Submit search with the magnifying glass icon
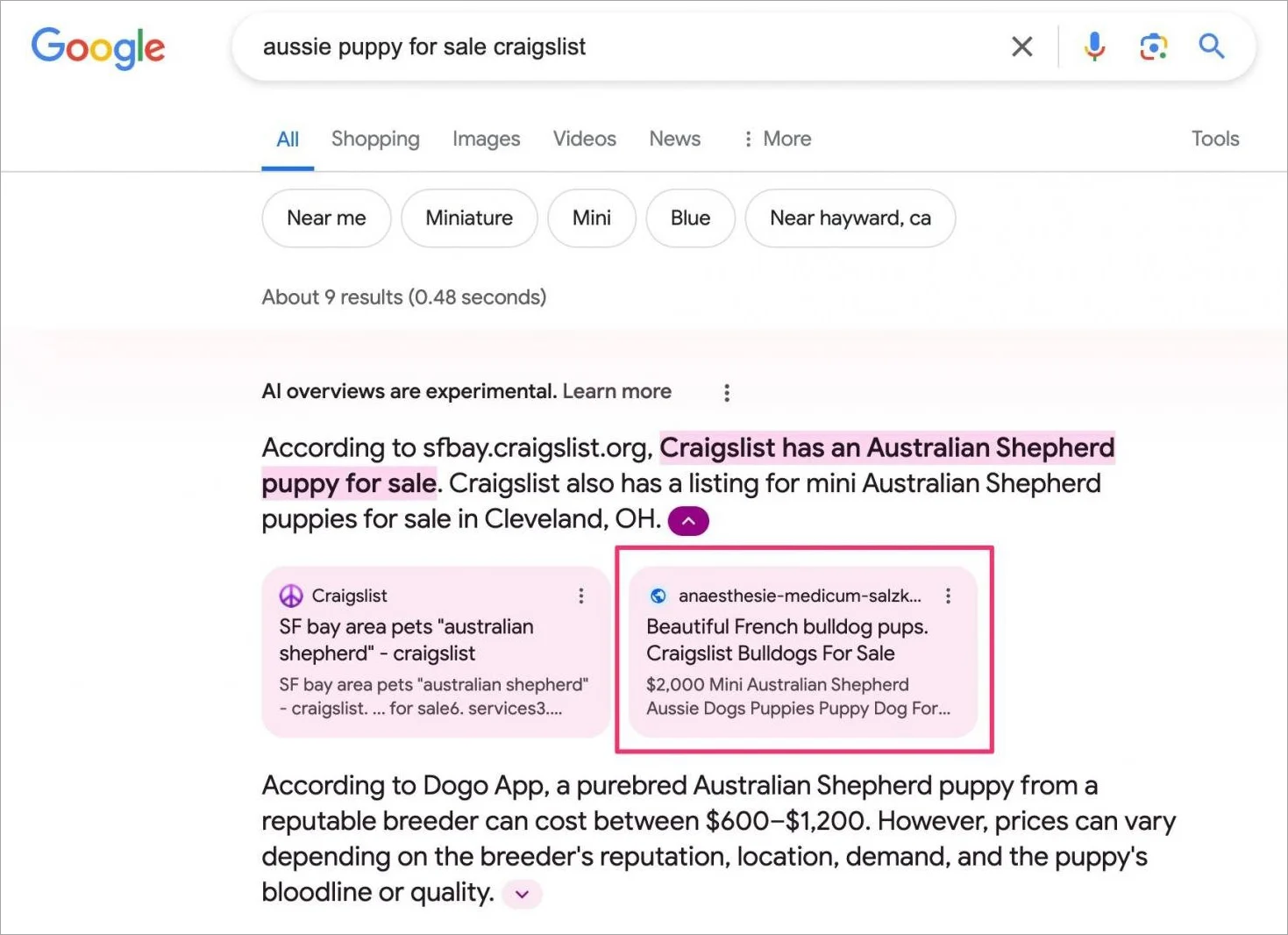 click(x=1211, y=46)
